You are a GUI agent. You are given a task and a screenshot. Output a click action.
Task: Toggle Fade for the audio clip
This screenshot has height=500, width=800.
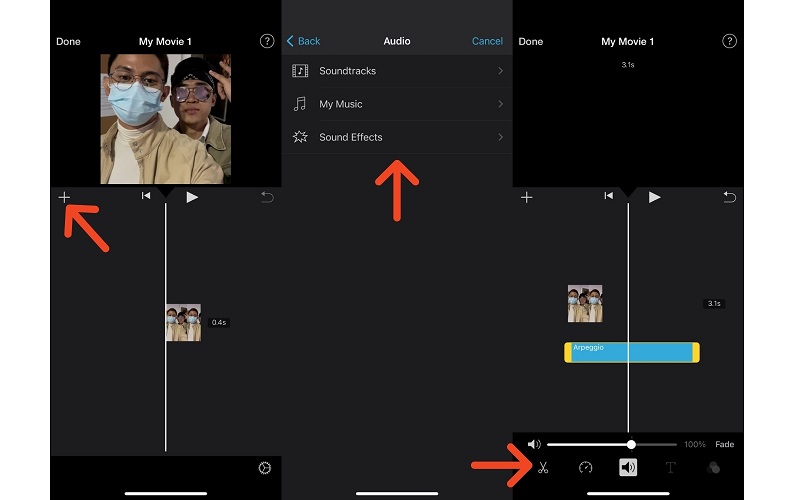(724, 444)
